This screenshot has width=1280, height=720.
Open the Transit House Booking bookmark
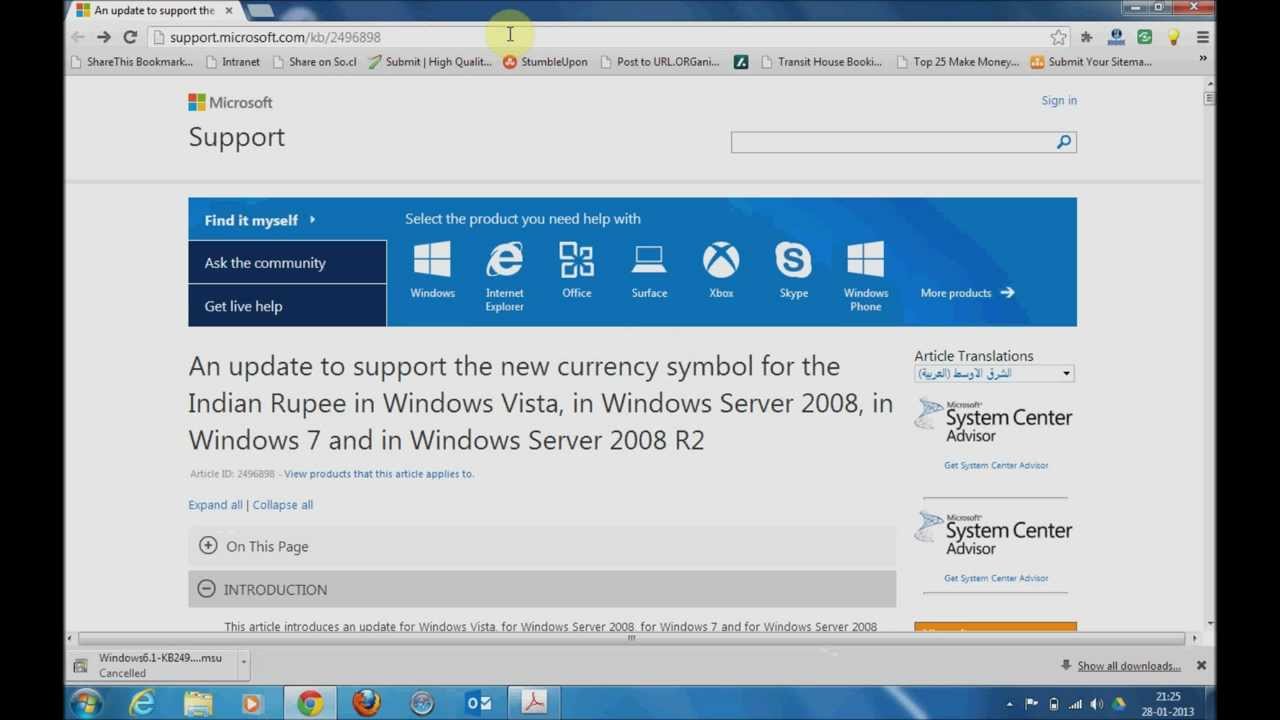[821, 62]
